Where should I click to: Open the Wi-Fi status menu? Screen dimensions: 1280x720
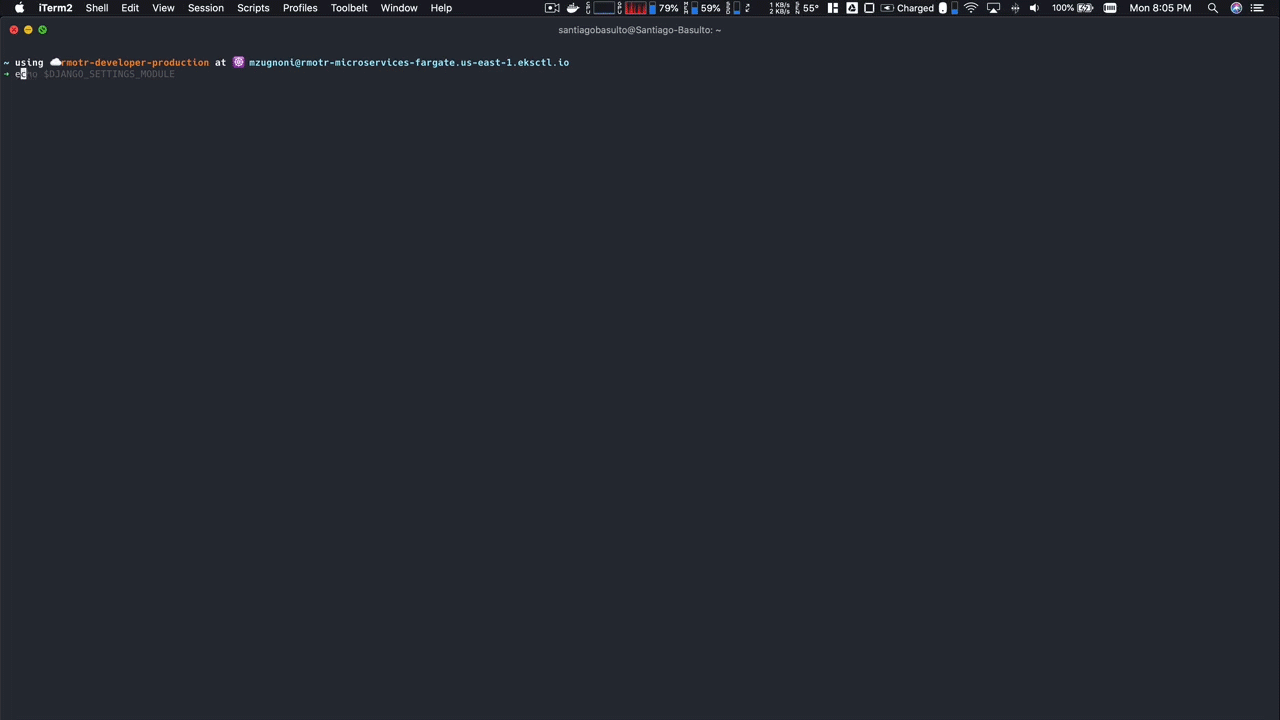tap(970, 8)
